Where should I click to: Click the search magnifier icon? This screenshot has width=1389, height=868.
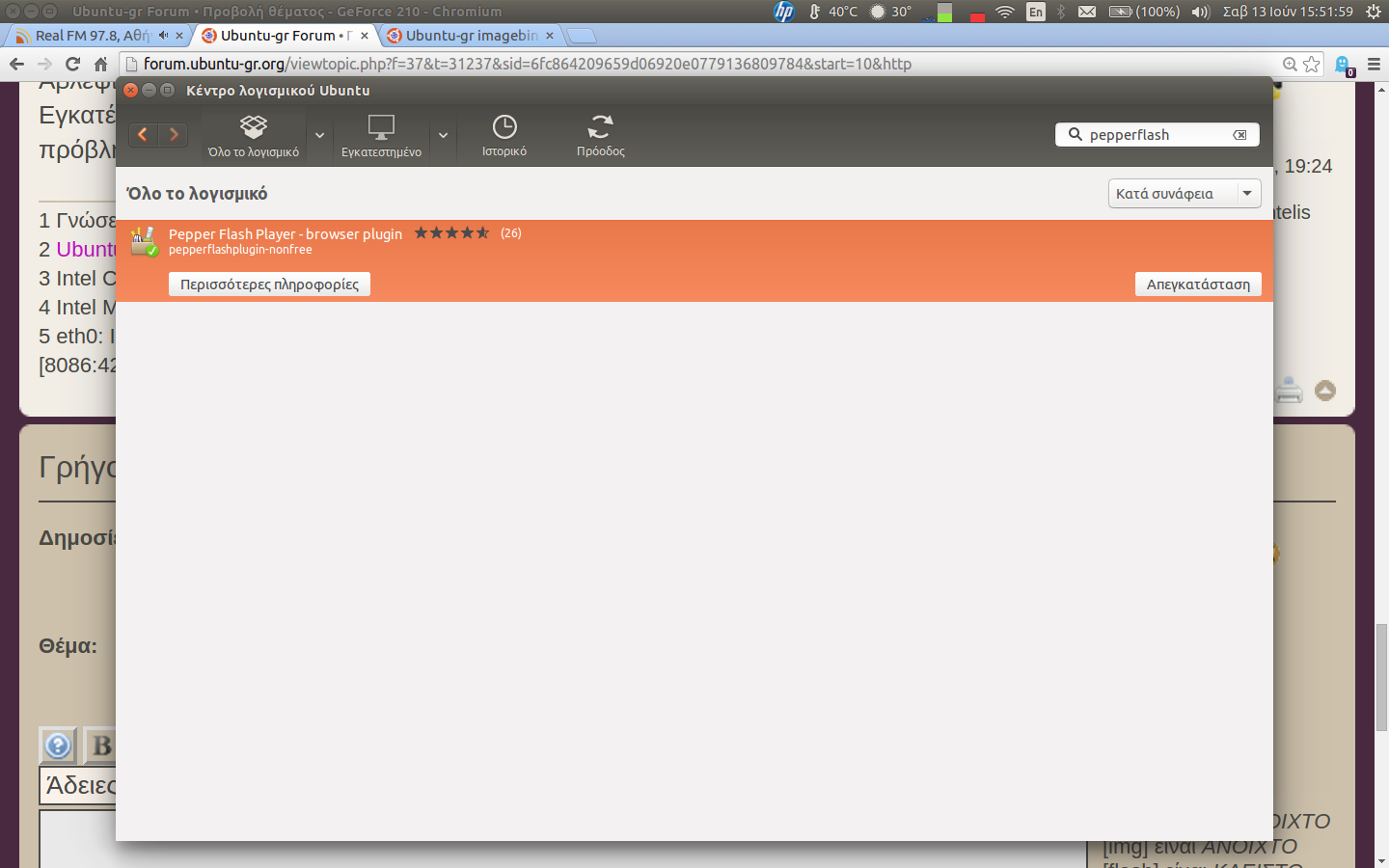1075,135
